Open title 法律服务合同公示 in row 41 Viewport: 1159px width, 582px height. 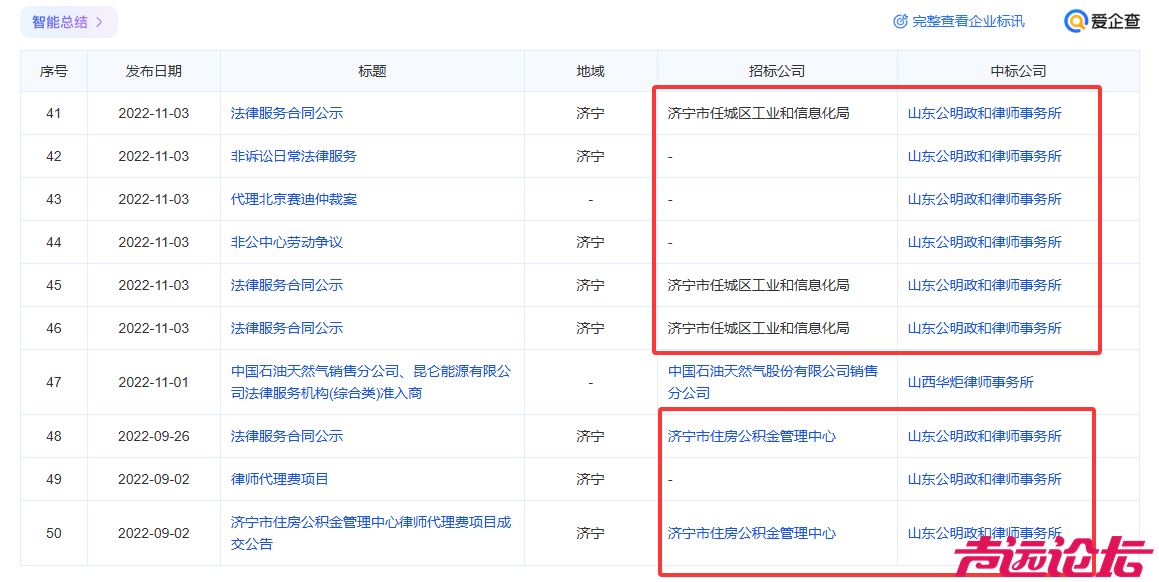[286, 113]
